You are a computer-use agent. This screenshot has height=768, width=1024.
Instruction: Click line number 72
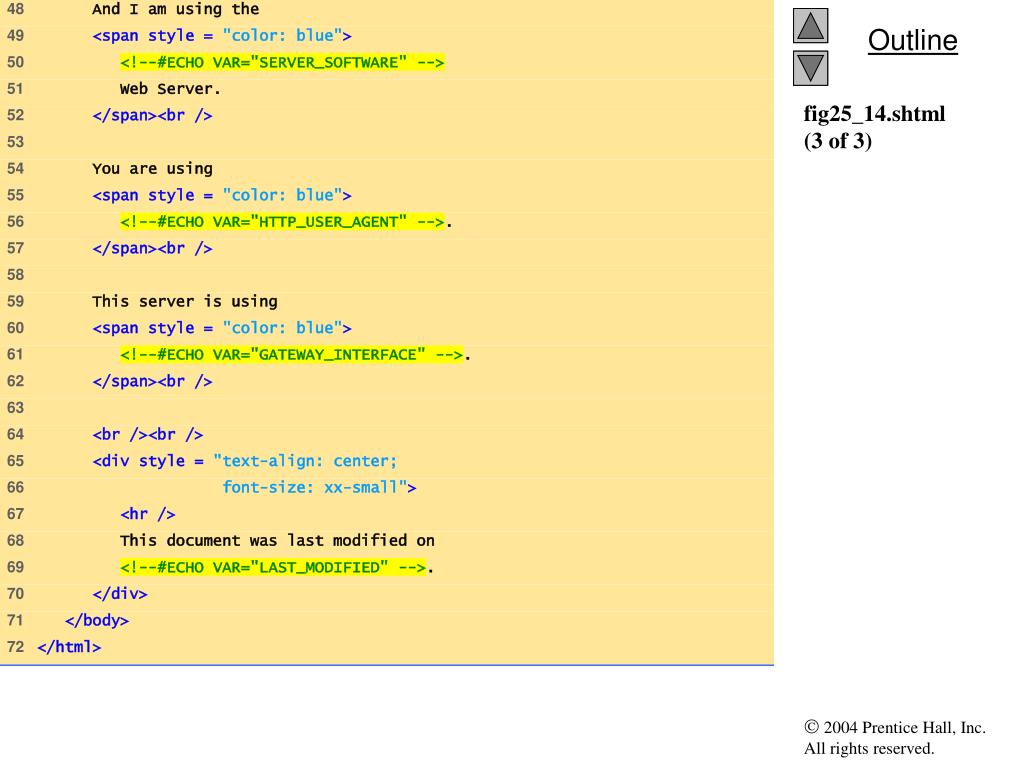click(x=15, y=647)
